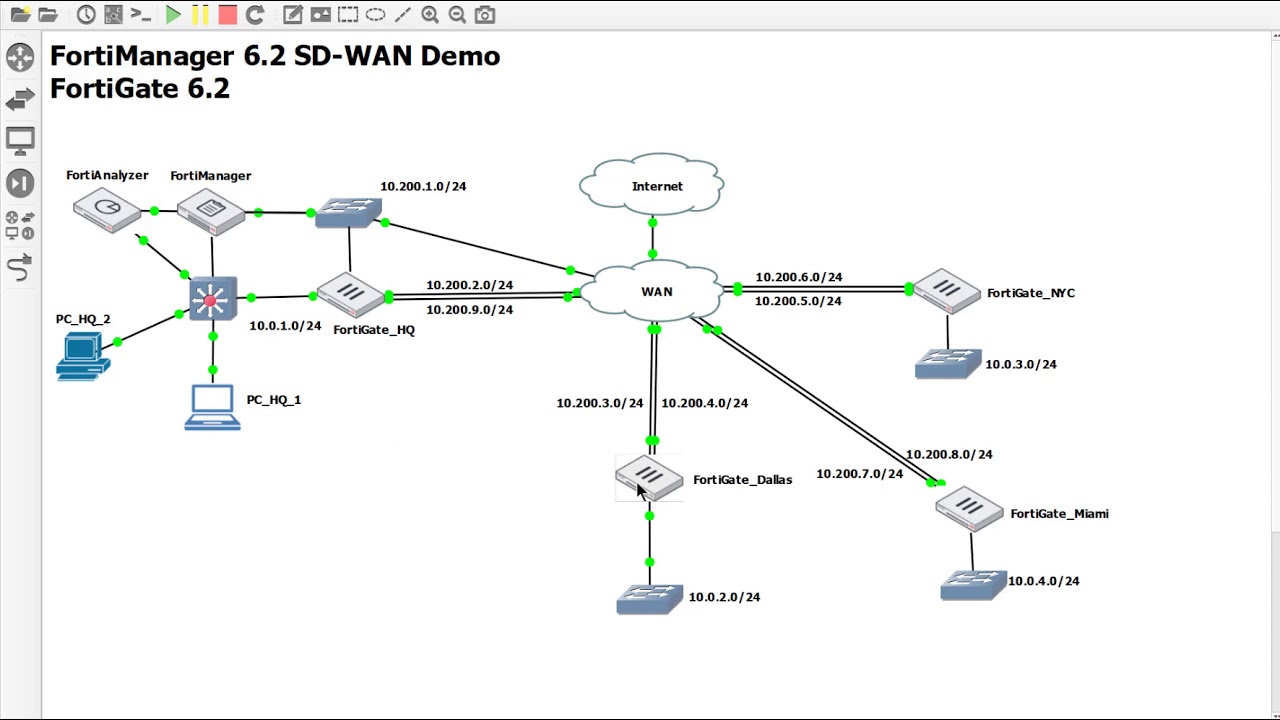Start all nodes with green play
1280x720 pixels.
click(173, 15)
